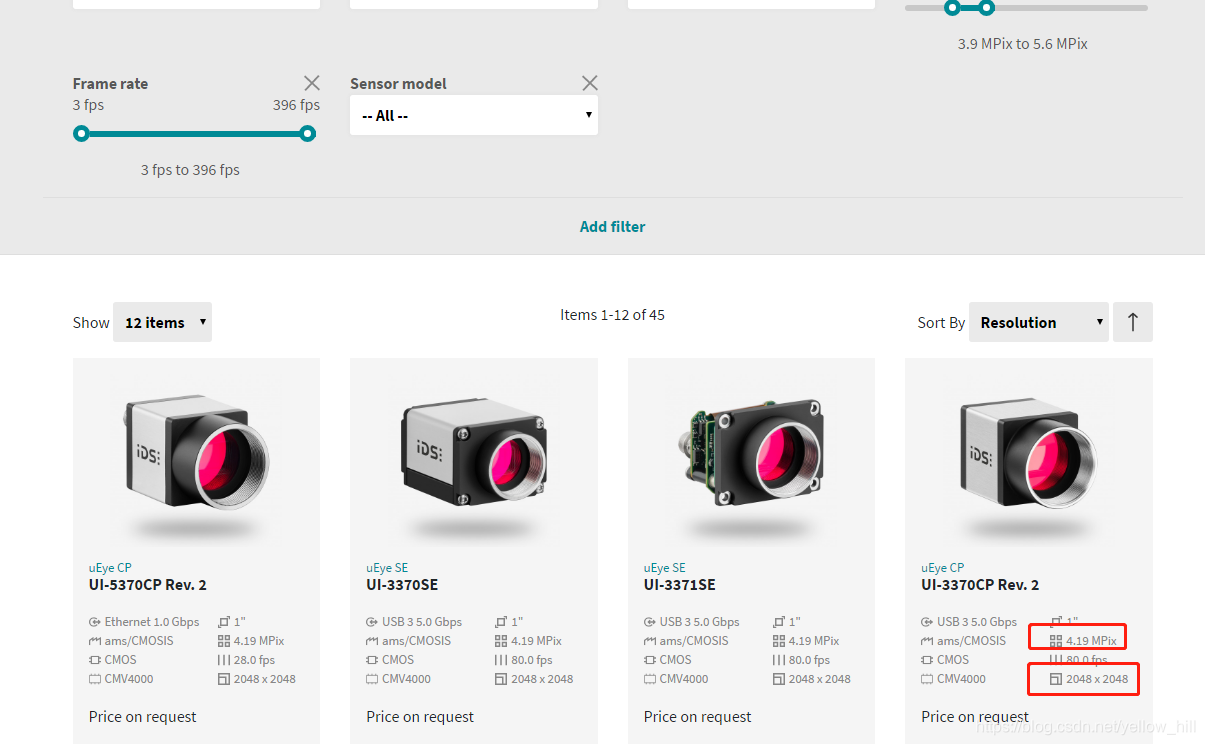Click the manufacturer icon on UI-5370CP
Image resolution: width=1205 pixels, height=745 pixels.
click(x=95, y=641)
